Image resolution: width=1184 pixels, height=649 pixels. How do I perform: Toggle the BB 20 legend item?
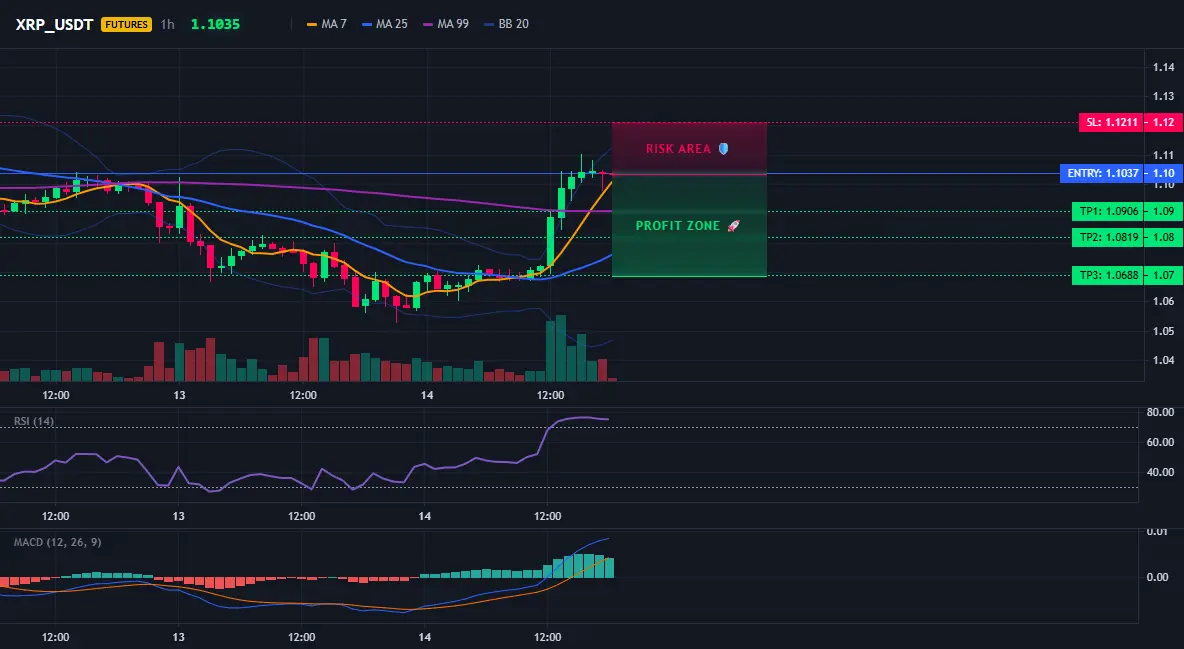(x=507, y=24)
